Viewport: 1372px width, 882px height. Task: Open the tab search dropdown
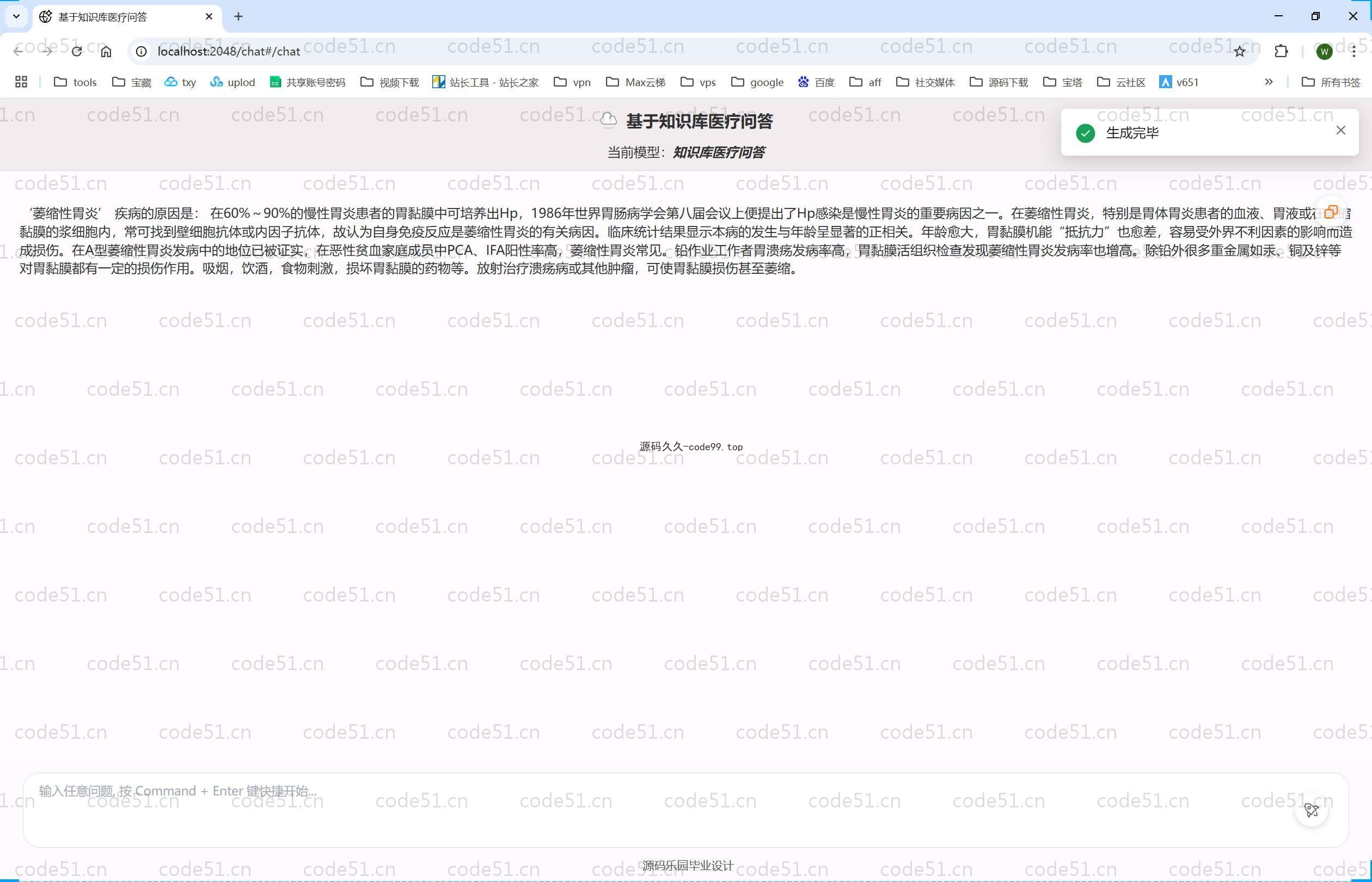tap(16, 17)
